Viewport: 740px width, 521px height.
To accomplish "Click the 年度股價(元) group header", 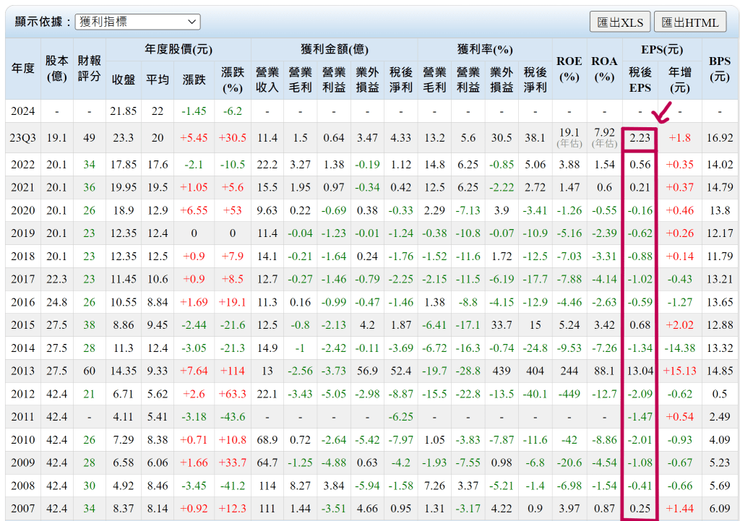I will tap(178, 49).
